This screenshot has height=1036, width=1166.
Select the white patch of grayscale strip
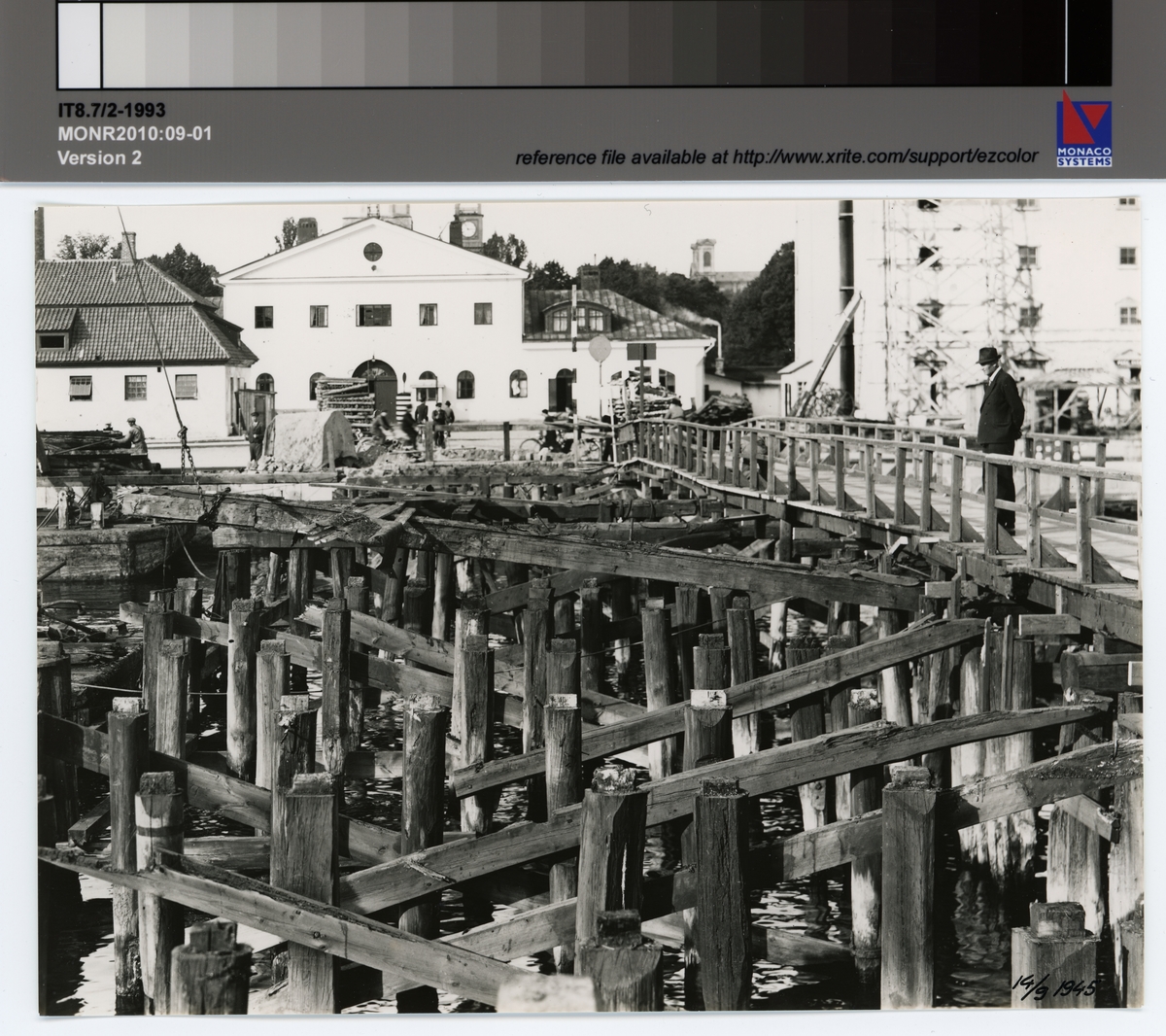pos(79,44)
